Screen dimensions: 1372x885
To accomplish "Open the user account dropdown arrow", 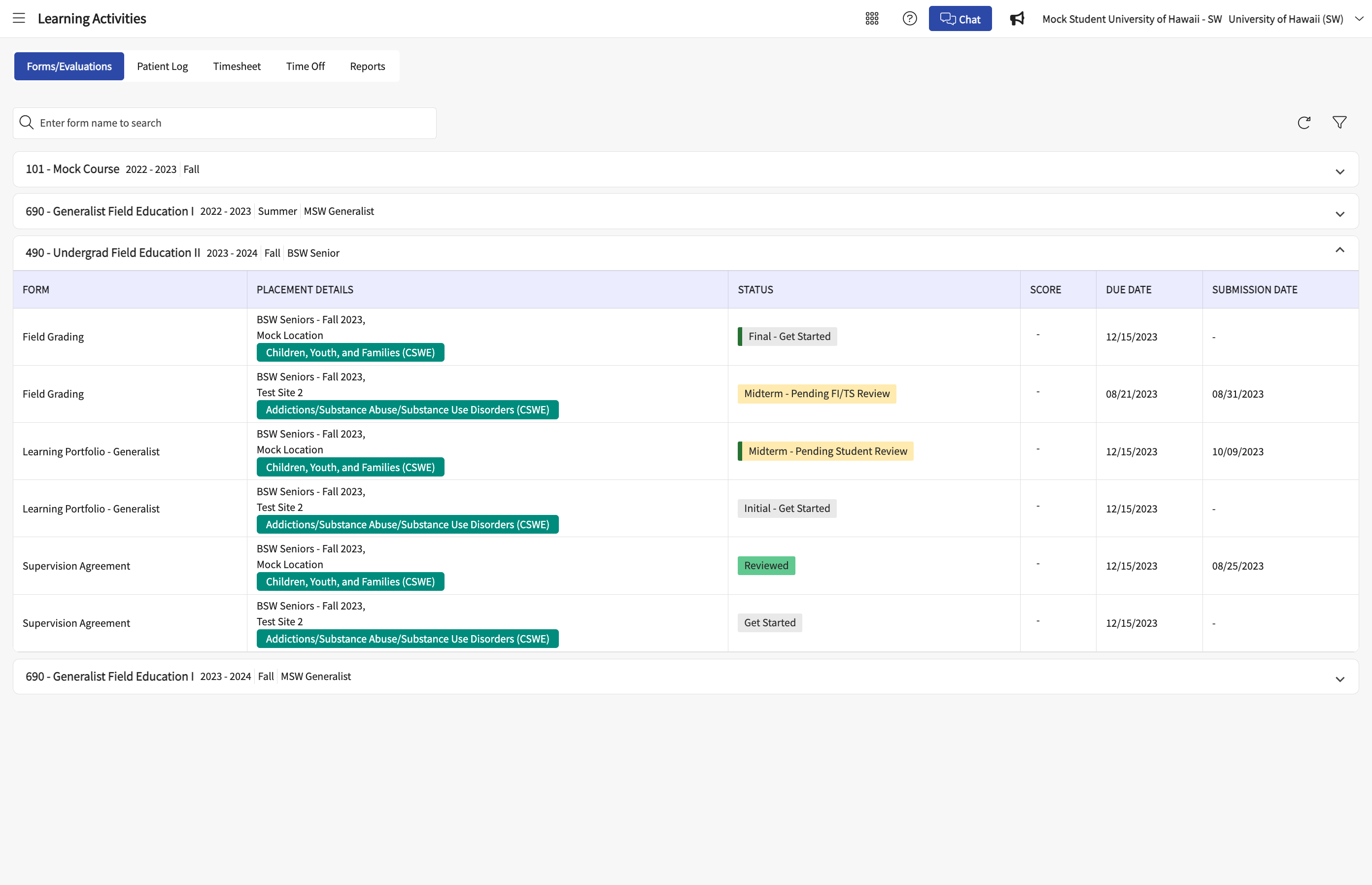I will [x=1359, y=18].
